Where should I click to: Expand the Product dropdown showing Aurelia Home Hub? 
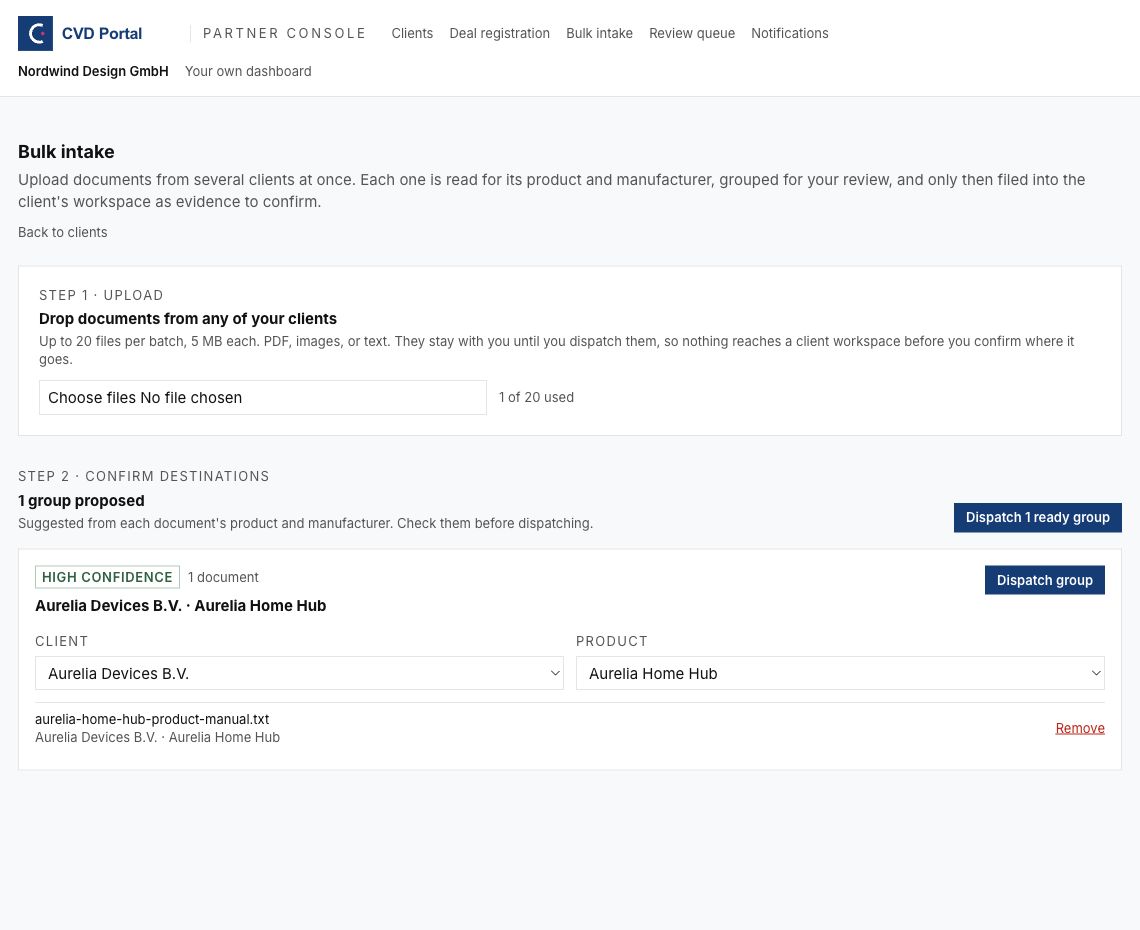840,673
